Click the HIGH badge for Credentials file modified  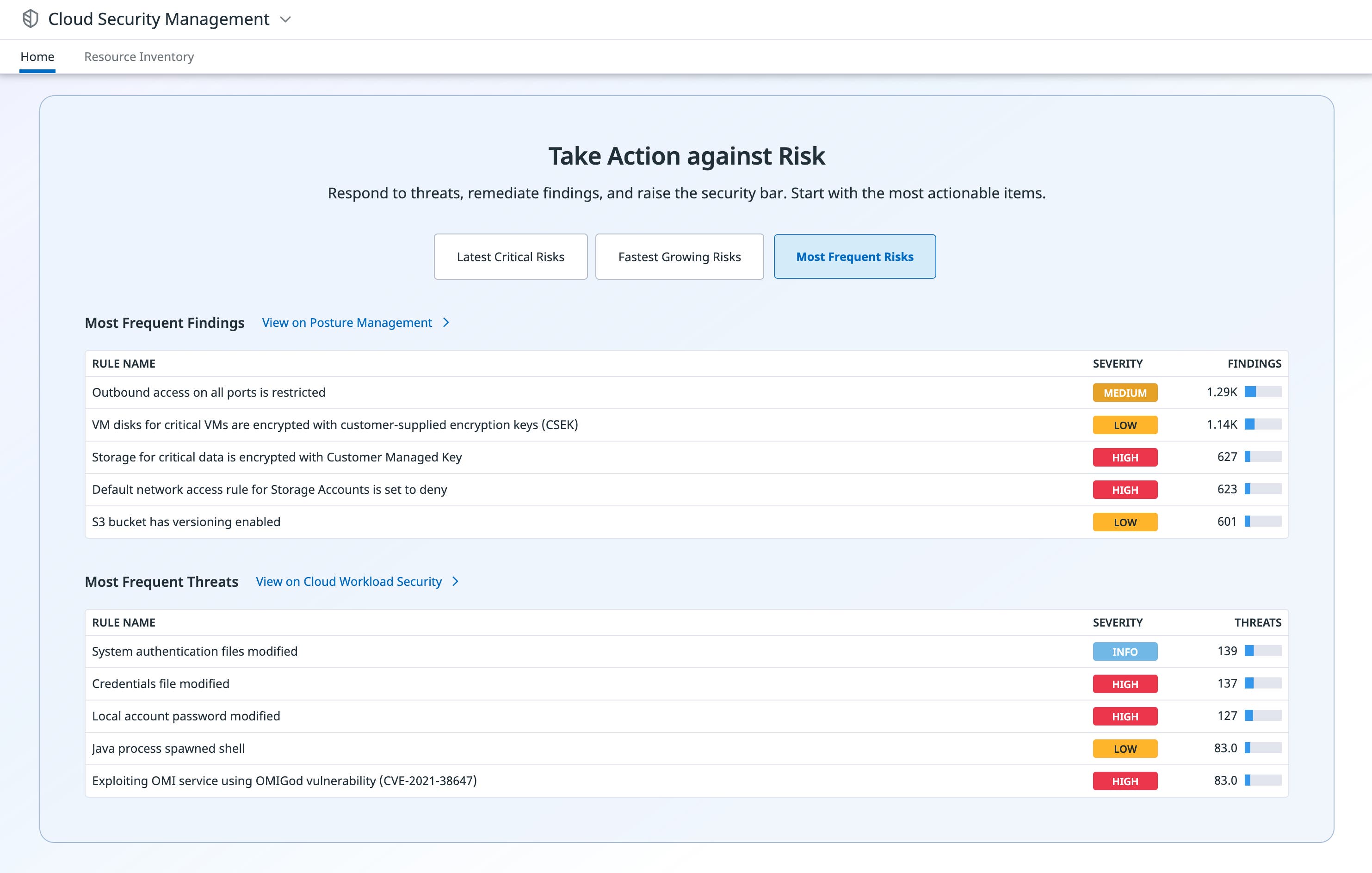tap(1125, 683)
